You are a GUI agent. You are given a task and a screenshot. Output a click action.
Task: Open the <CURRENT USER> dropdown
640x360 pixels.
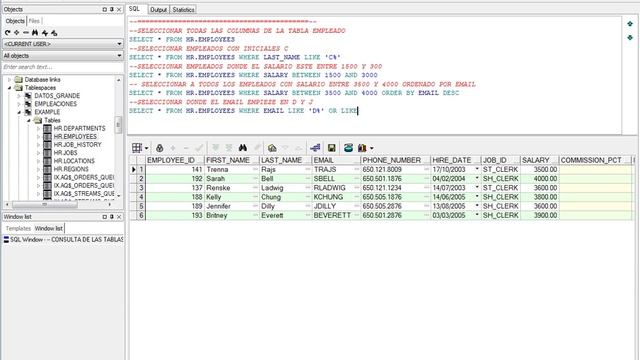tap(63, 44)
